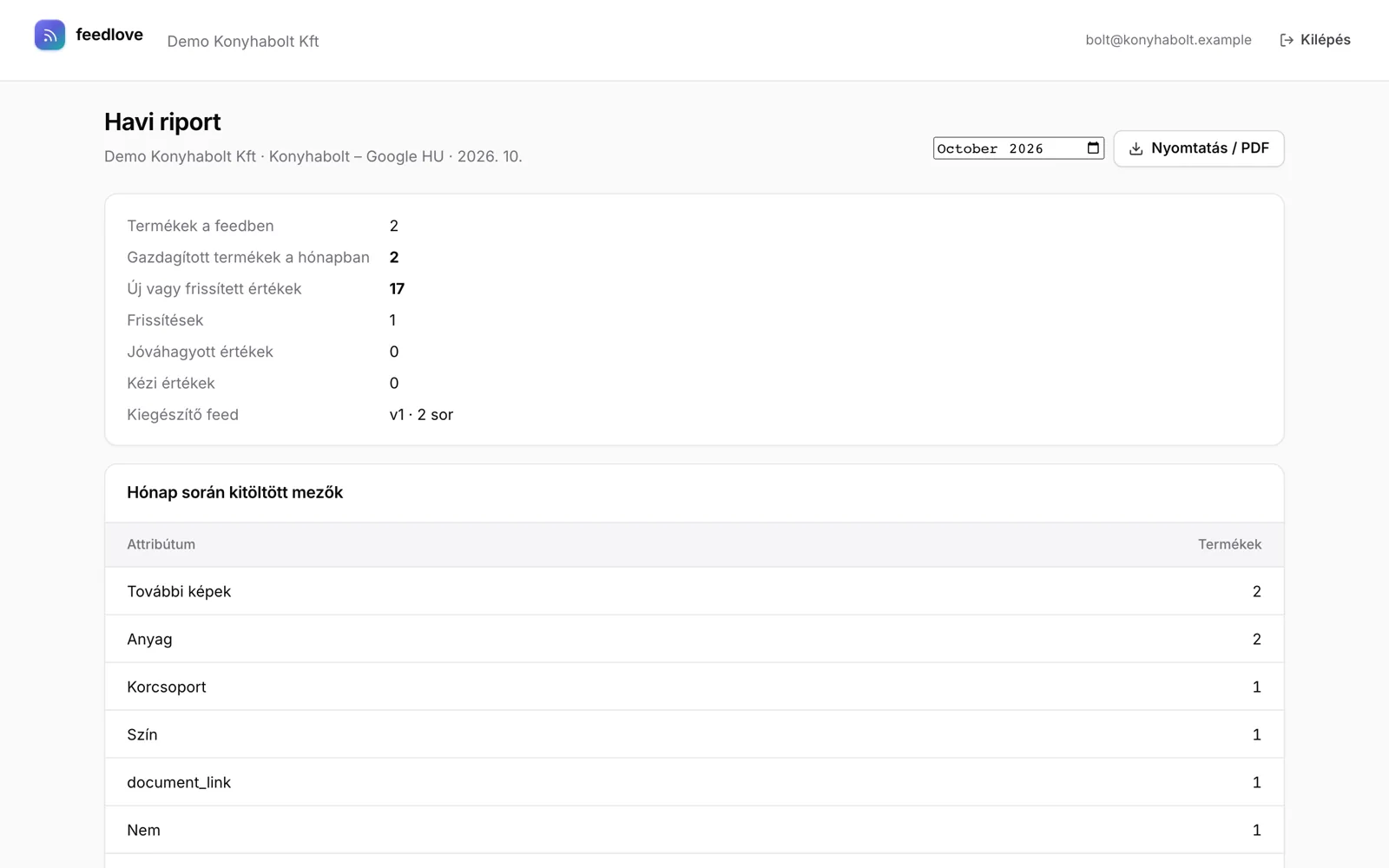The image size is (1389, 868).
Task: Click the Új vagy frissített értékek label
Action: coord(214,289)
